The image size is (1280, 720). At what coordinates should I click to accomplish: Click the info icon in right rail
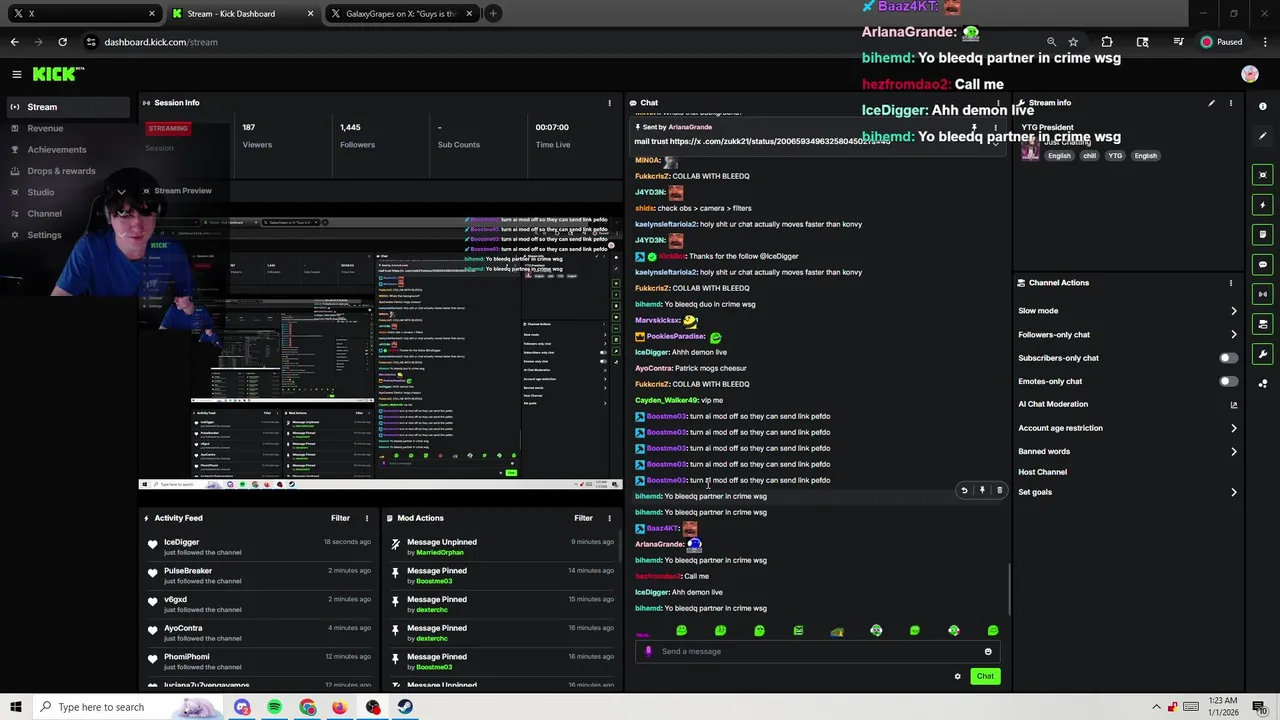tap(1263, 106)
